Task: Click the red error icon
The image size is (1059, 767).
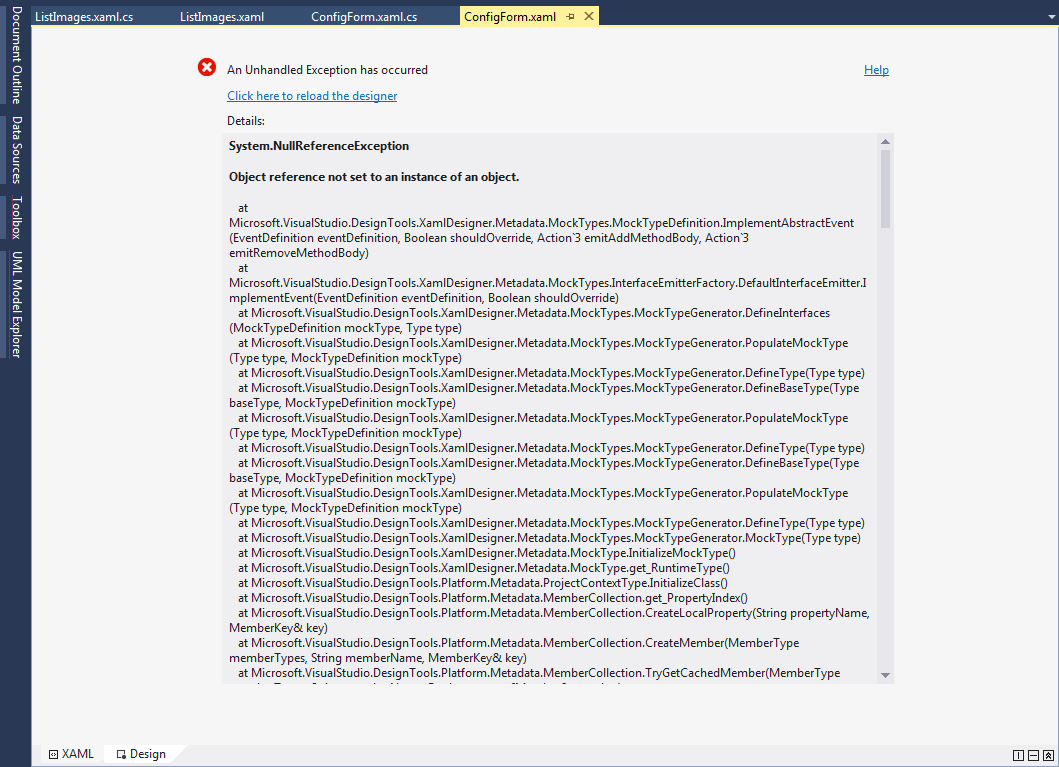Action: [207, 68]
